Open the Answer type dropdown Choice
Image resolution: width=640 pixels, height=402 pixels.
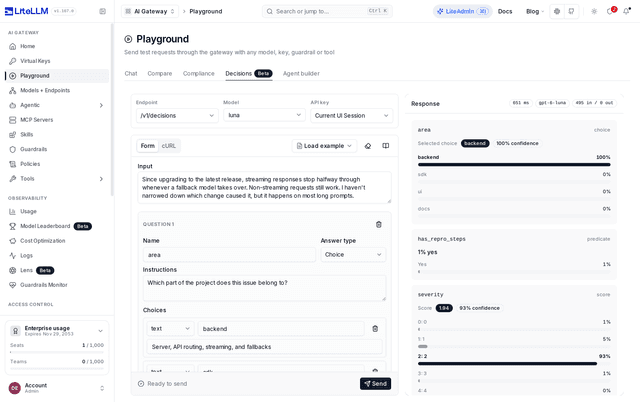tap(353, 255)
